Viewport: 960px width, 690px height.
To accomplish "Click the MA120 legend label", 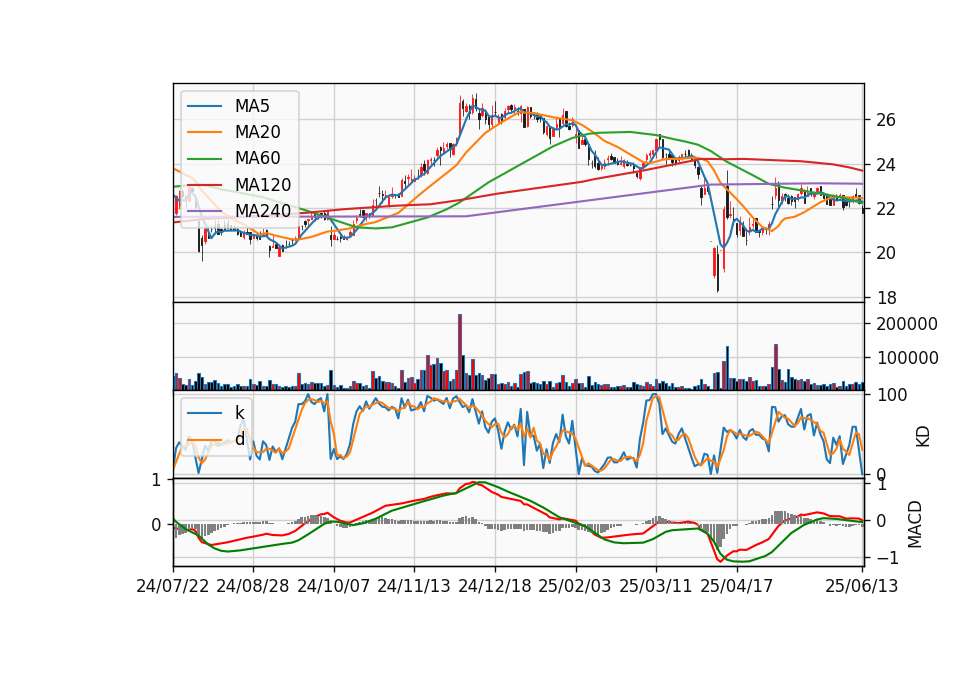I will click(263, 184).
